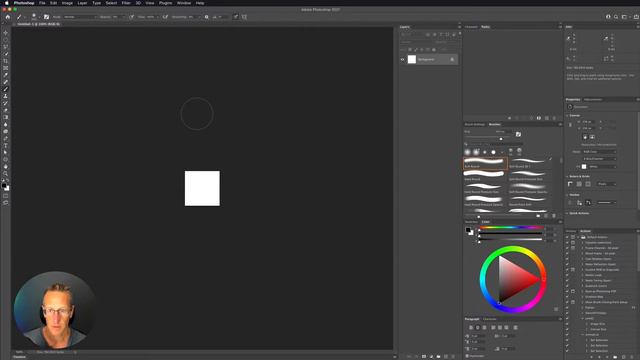The image size is (640, 360).
Task: Collapse the Canvas section in Properties
Action: [567, 116]
